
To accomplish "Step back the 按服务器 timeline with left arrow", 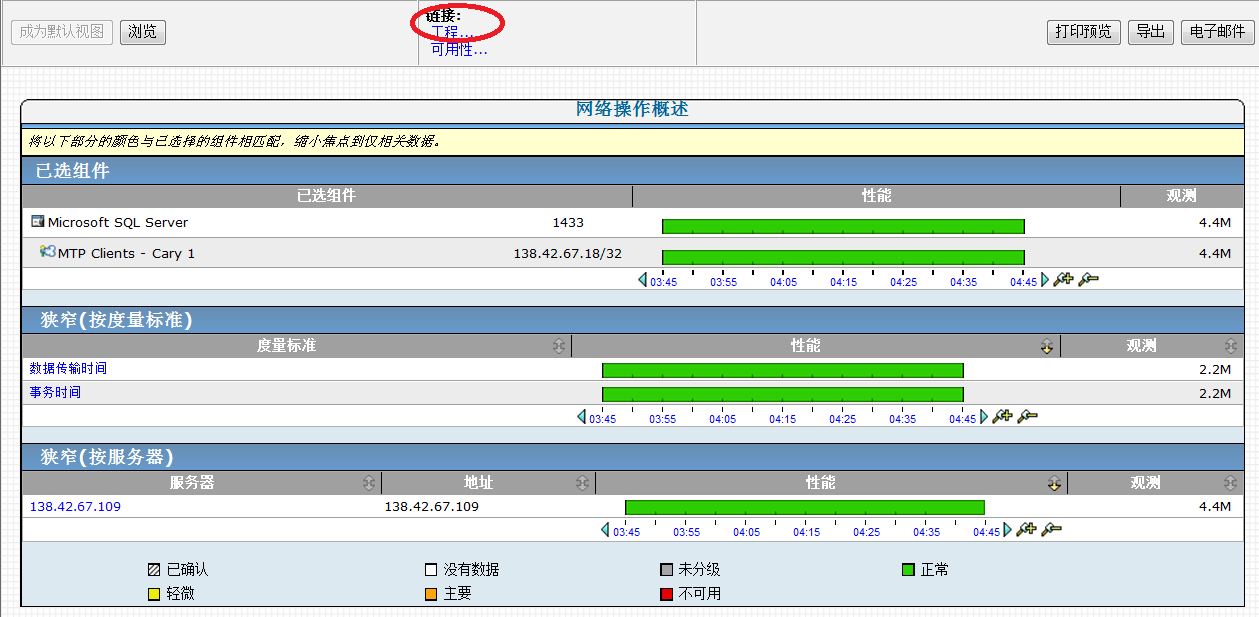I will (606, 530).
